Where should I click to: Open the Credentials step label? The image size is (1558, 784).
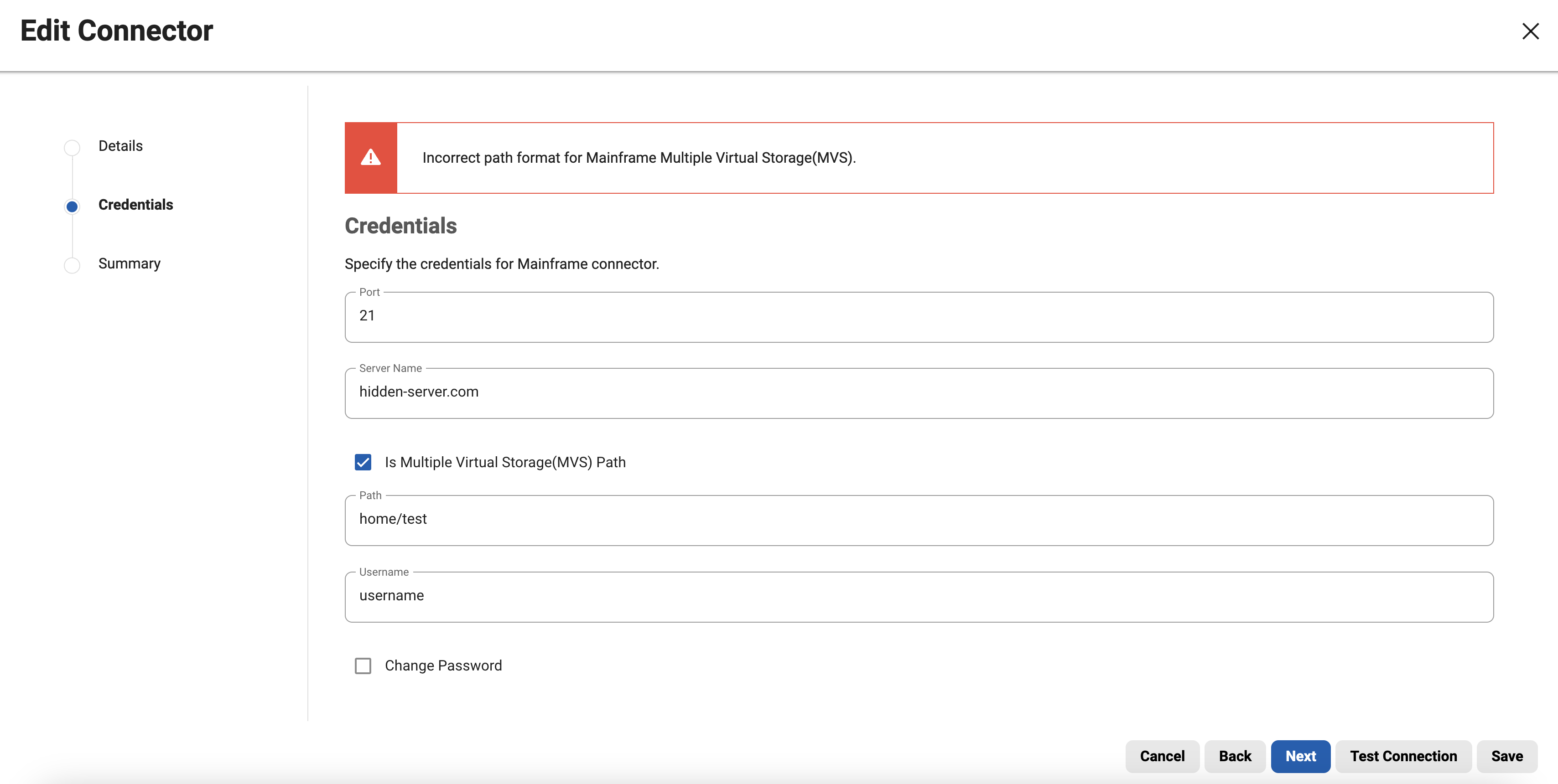click(x=135, y=205)
